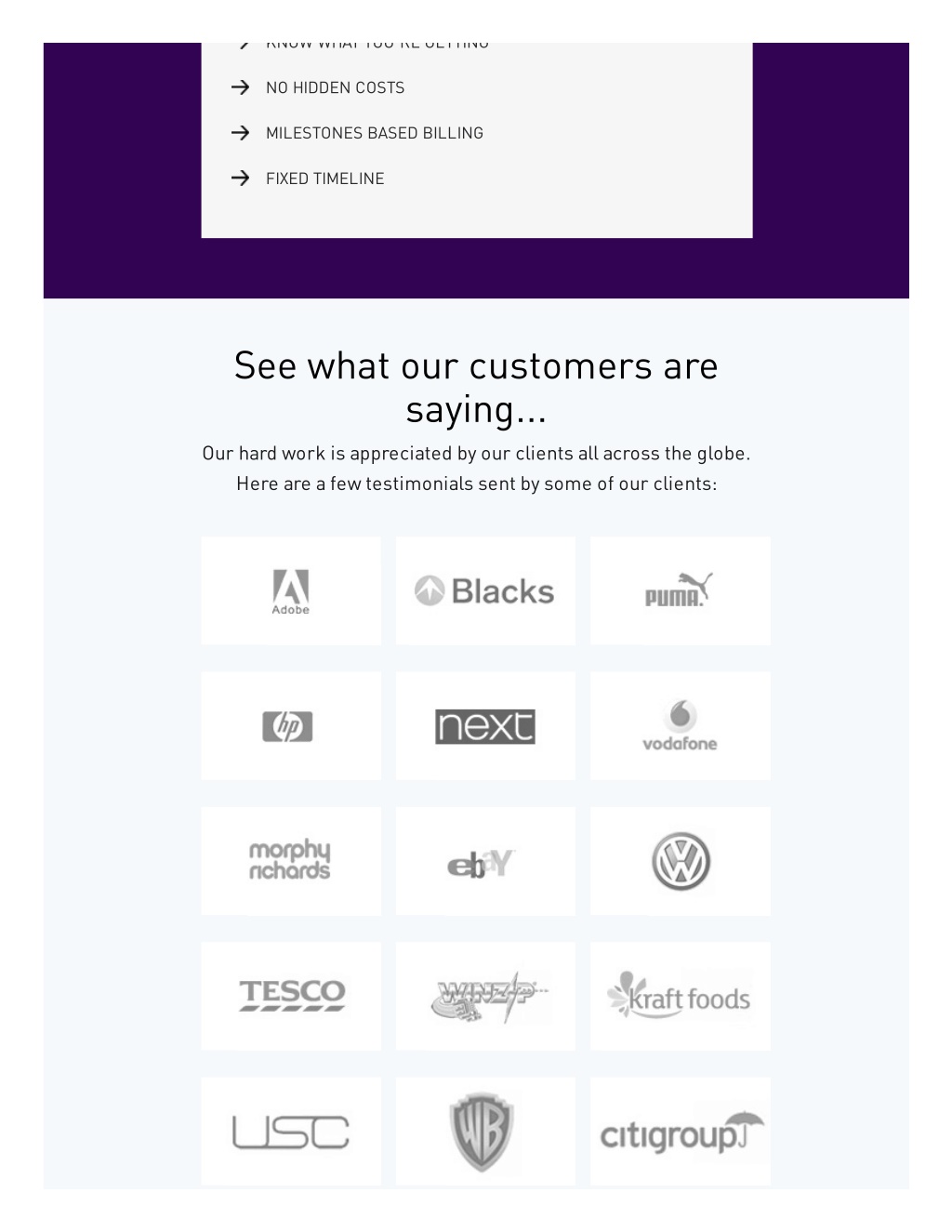Select the Puma logo tile

pos(681,590)
